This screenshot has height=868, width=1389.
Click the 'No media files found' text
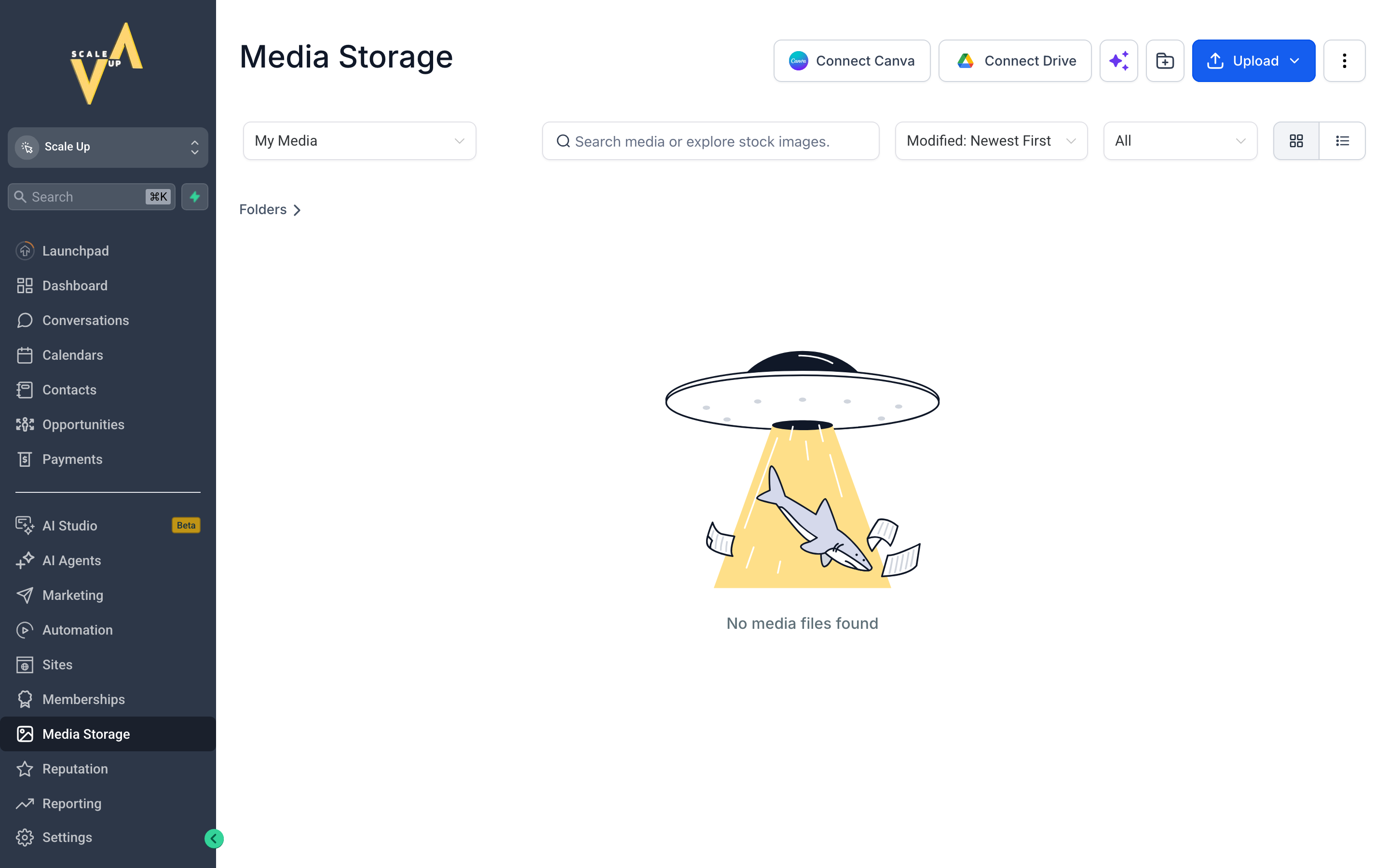tap(803, 624)
